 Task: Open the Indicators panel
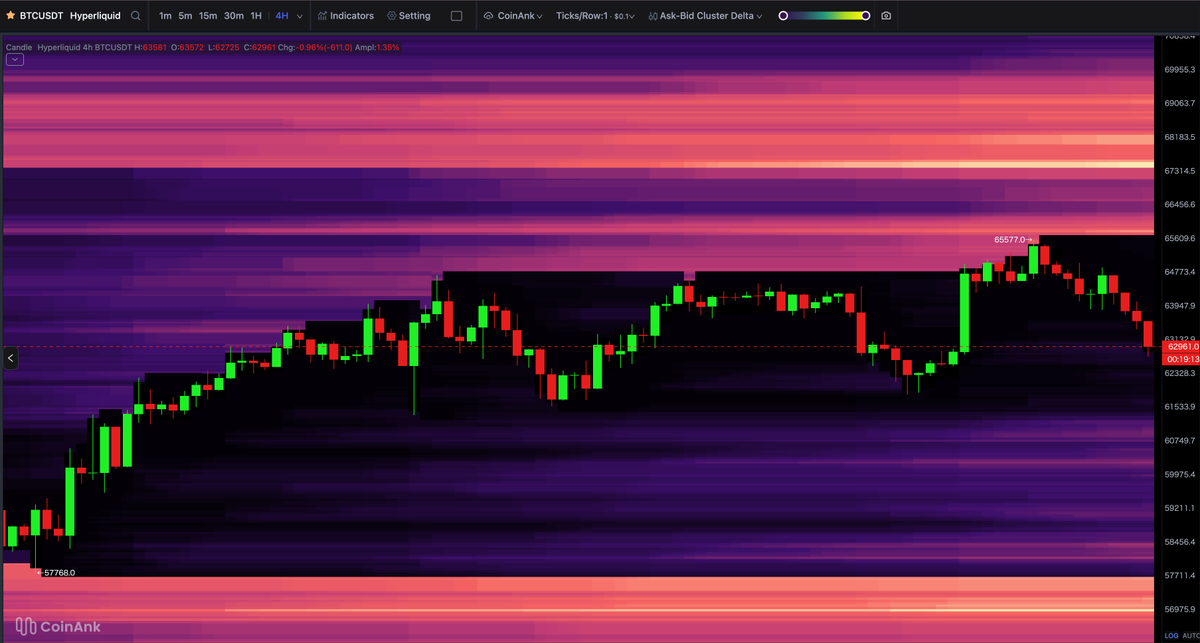click(x=345, y=16)
